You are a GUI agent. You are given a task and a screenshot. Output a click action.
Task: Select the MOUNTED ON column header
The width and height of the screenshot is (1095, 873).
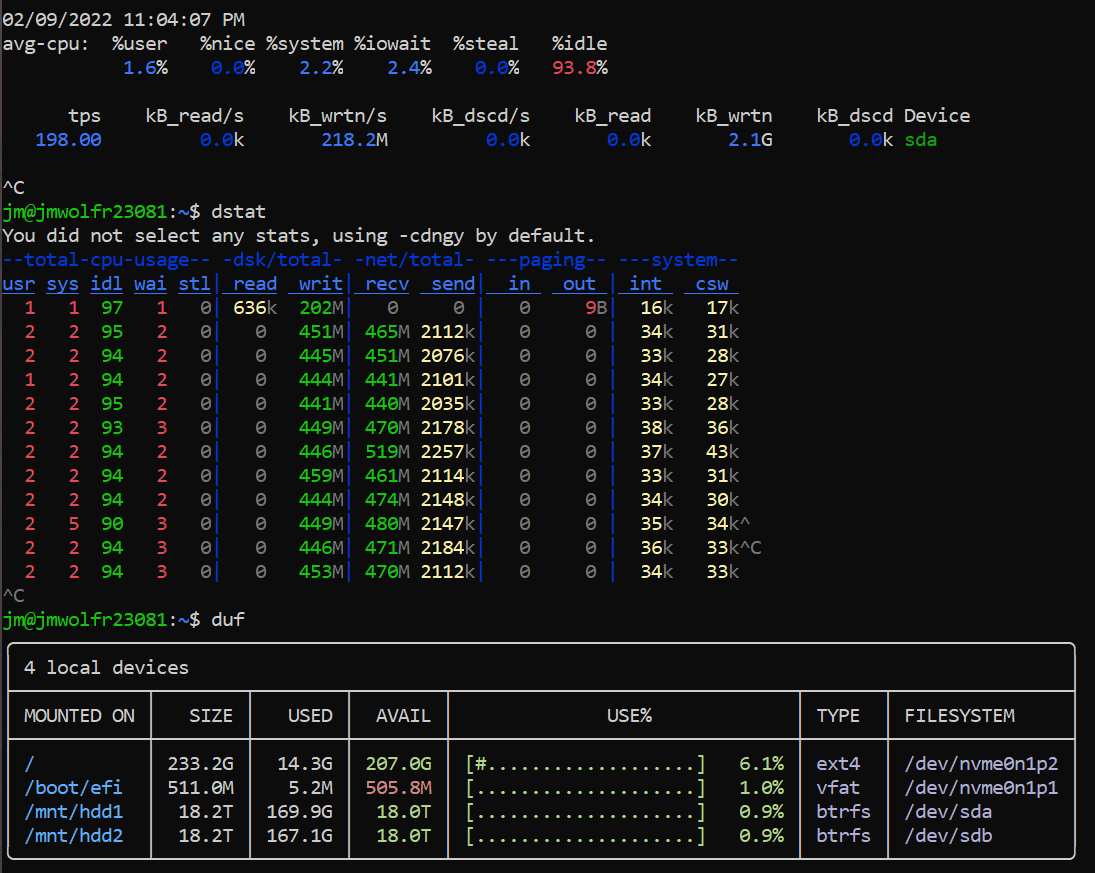[x=79, y=715]
